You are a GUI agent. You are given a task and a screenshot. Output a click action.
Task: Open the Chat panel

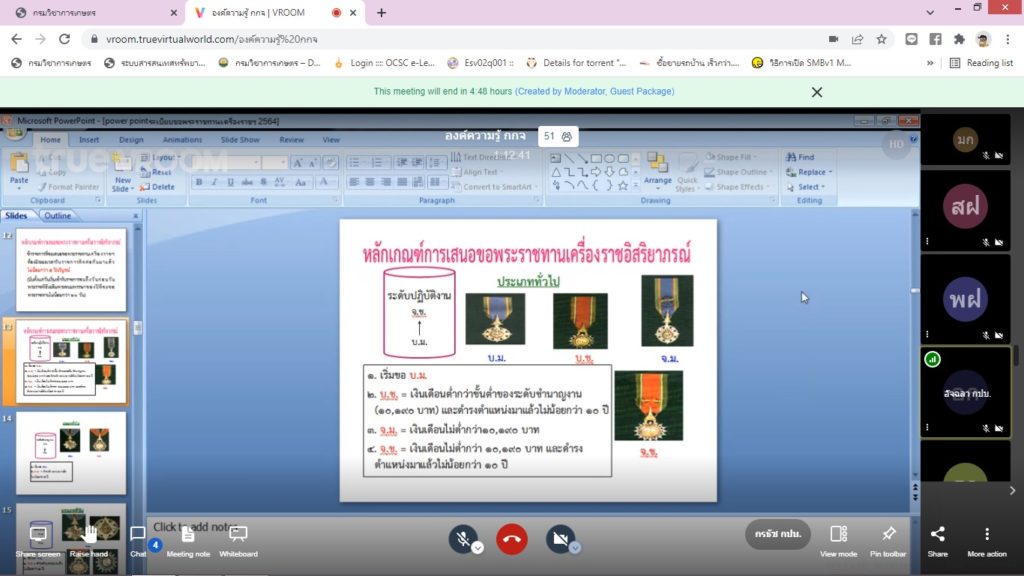pyautogui.click(x=138, y=540)
